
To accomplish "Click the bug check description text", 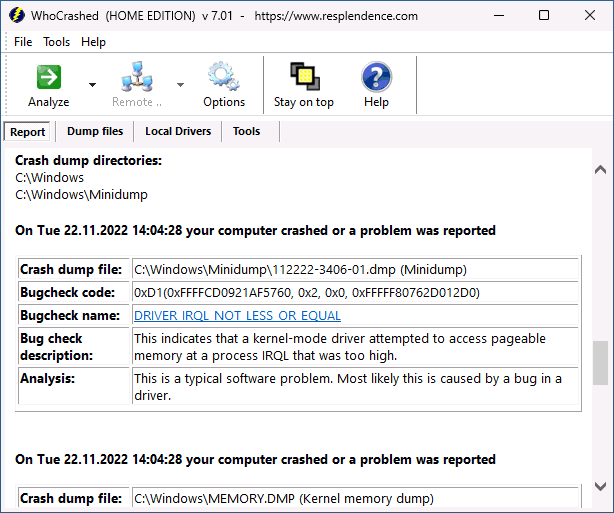I will (340, 347).
